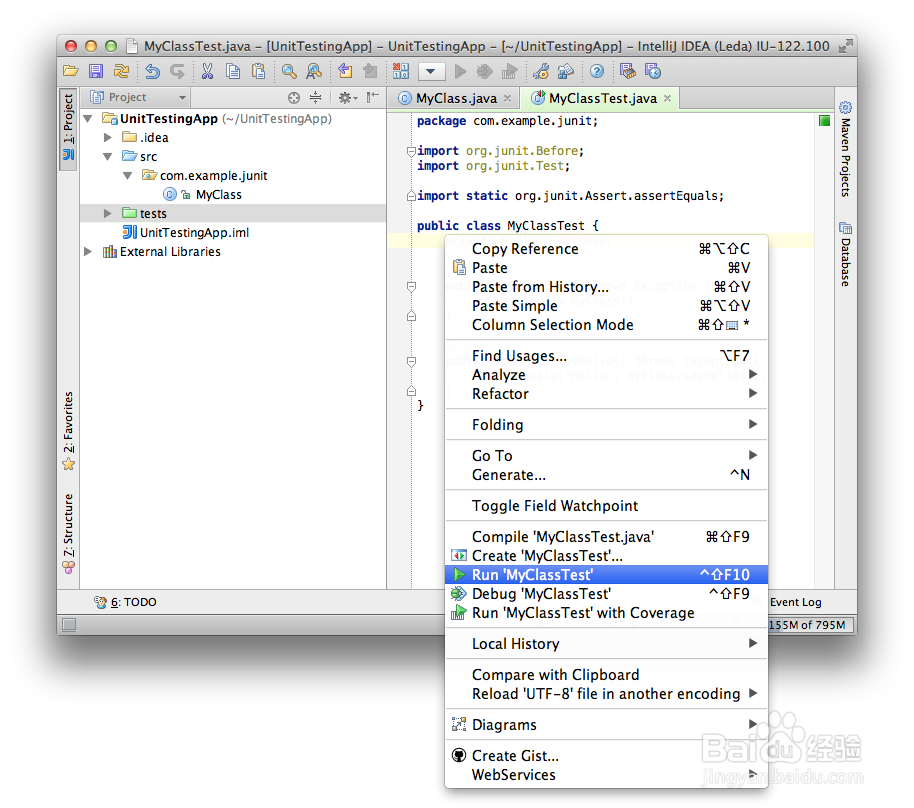The height and width of the screenshot is (808, 914).
Task: Choose Copy Reference from context menu
Action: 606,249
